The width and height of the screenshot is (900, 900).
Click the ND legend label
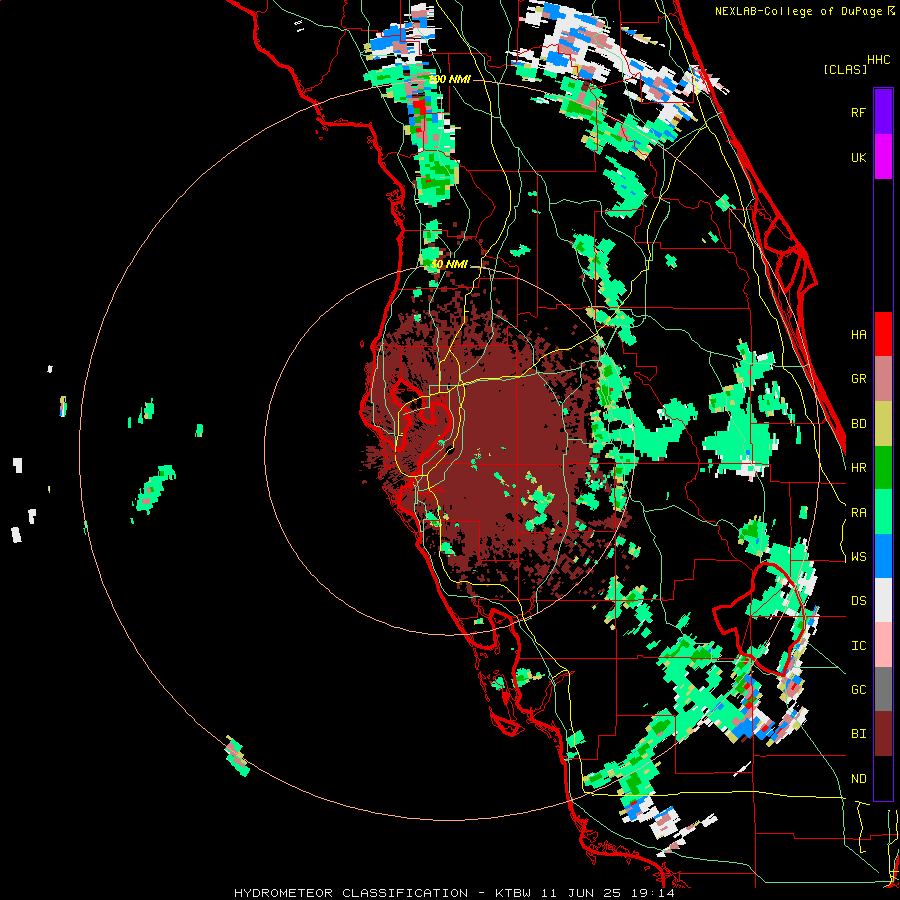(x=858, y=779)
